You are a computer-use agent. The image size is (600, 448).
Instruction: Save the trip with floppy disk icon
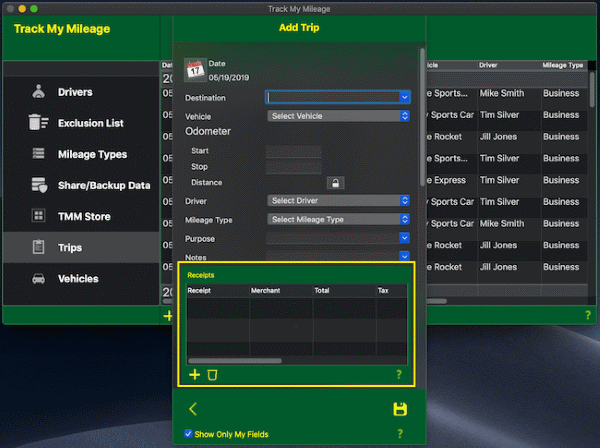click(400, 409)
